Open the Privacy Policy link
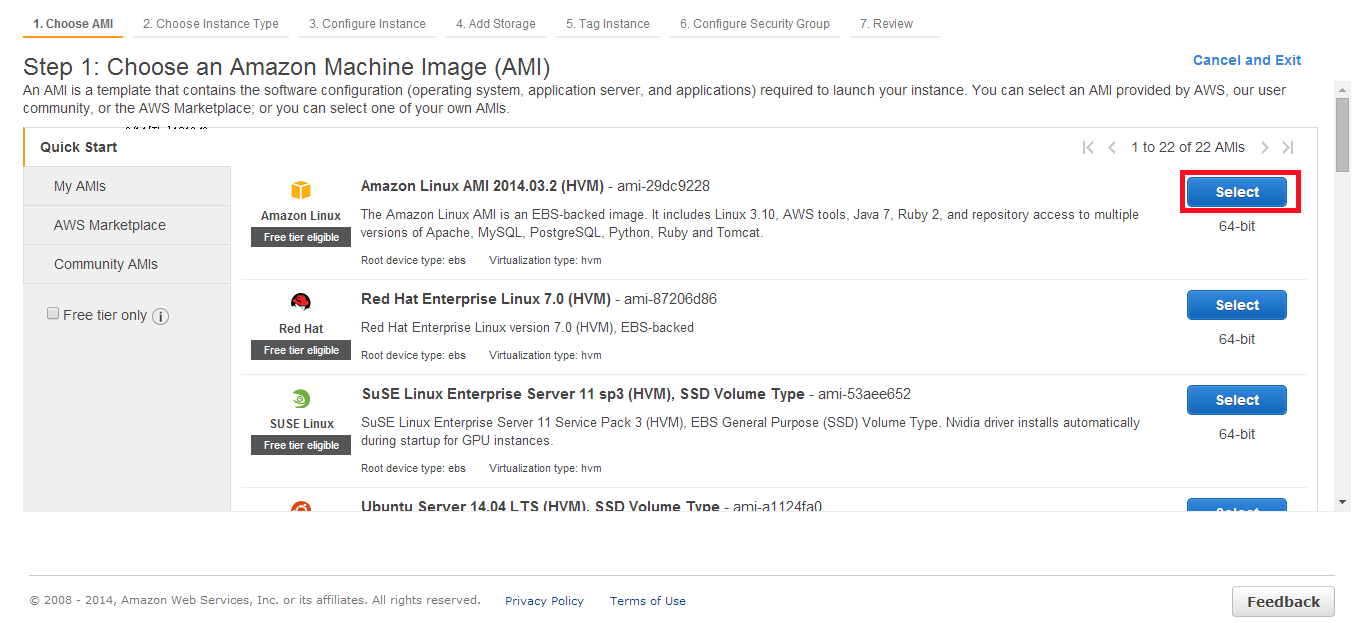The image size is (1364, 623). [544, 601]
